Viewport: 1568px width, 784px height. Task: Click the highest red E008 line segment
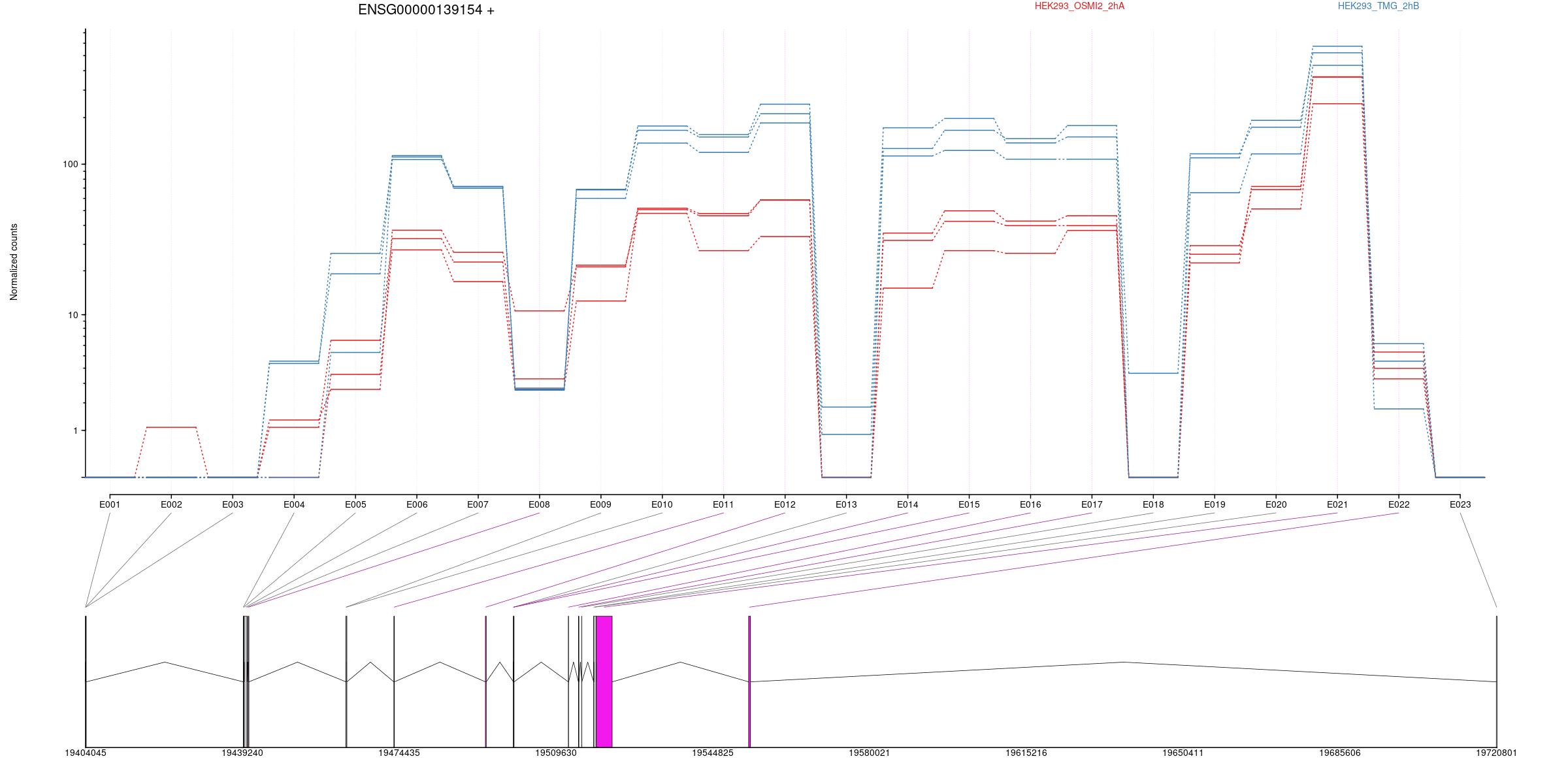click(539, 311)
